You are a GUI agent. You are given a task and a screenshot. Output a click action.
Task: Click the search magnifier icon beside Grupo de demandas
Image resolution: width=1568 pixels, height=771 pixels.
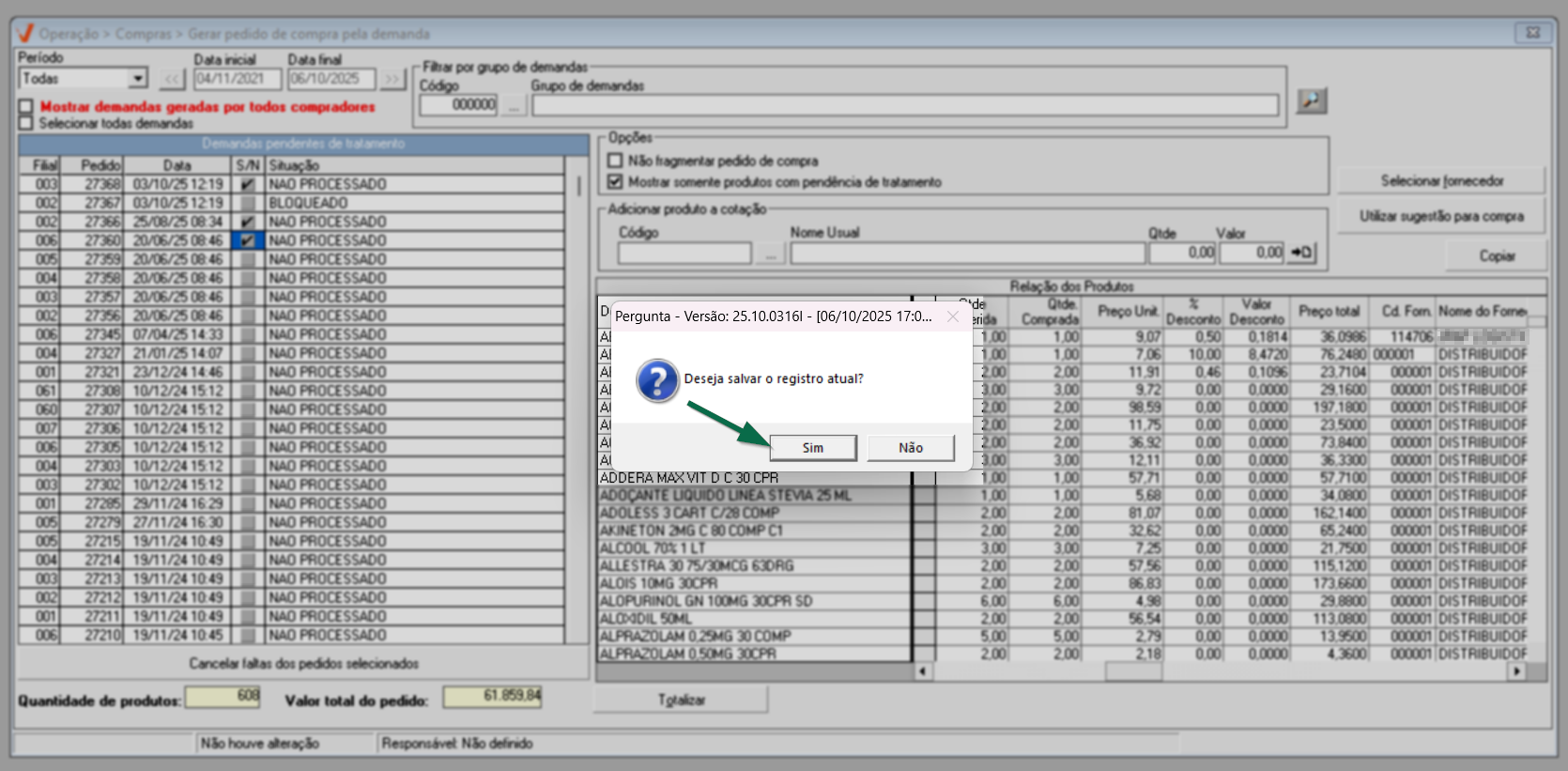pyautogui.click(x=1311, y=100)
